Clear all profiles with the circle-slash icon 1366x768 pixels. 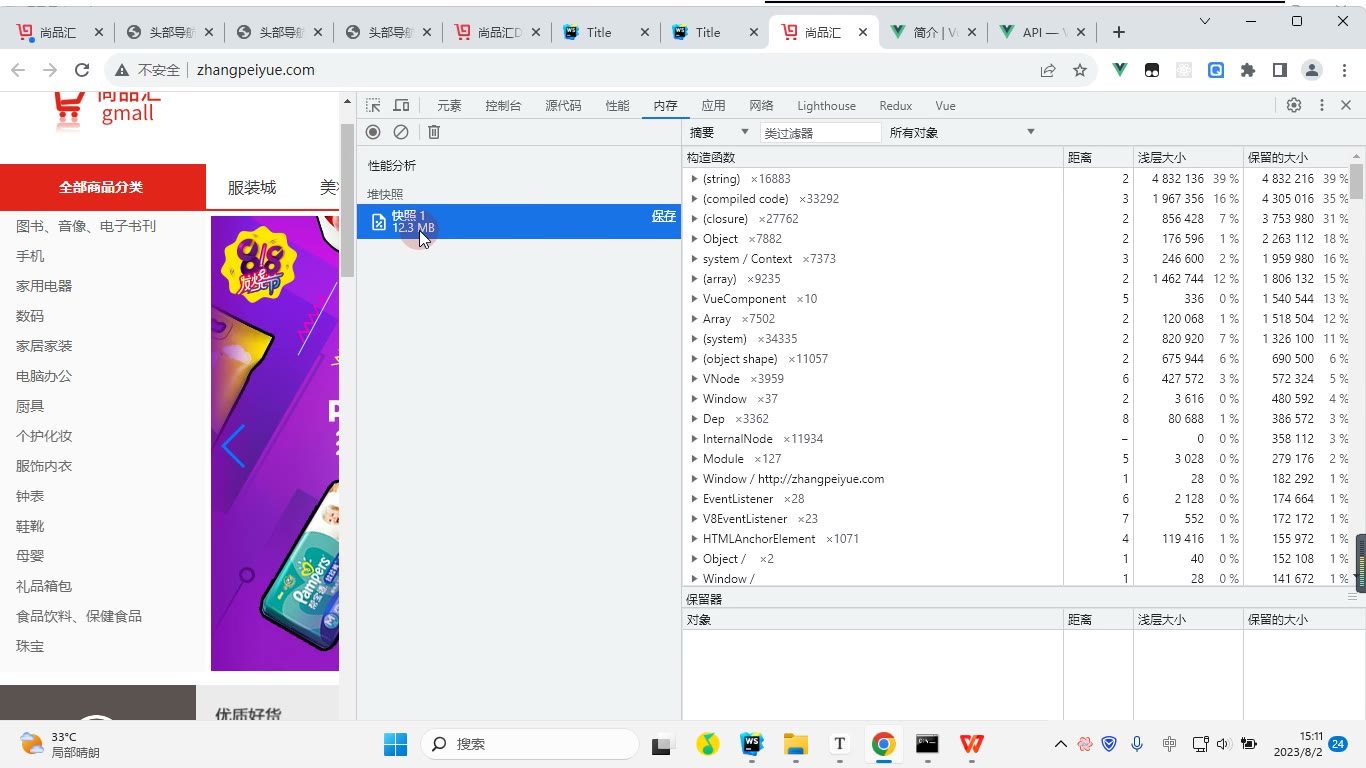[x=401, y=132]
